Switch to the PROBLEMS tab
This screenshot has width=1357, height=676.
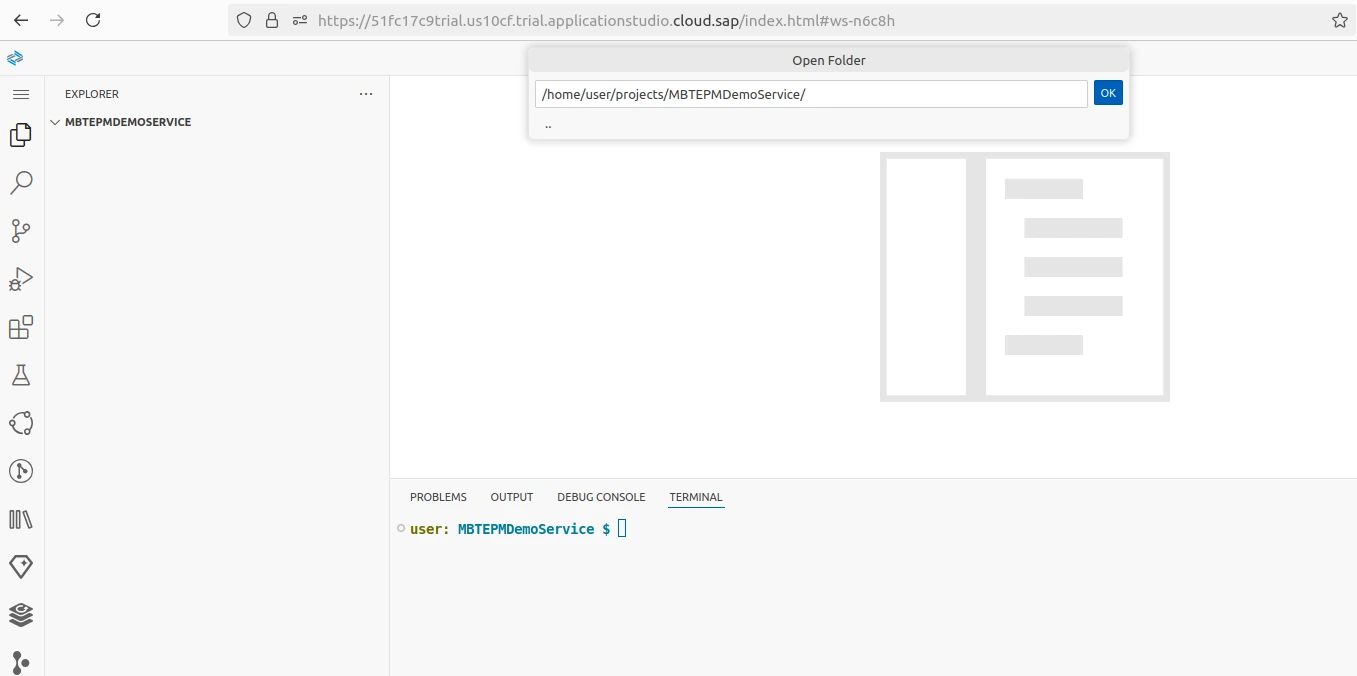click(x=438, y=497)
